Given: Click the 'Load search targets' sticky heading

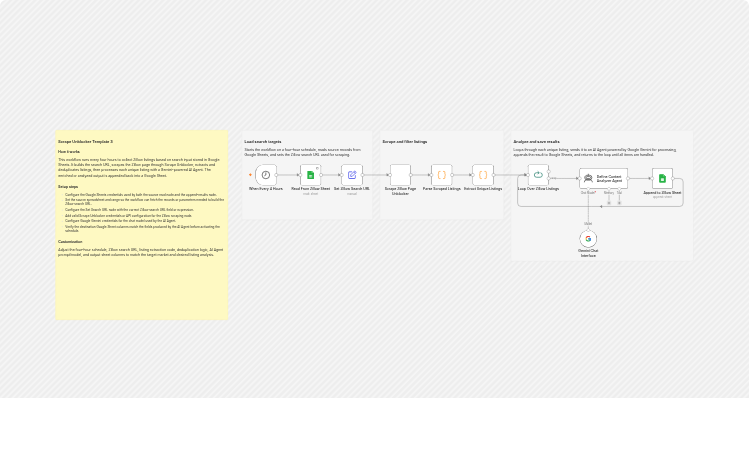Looking at the screenshot, I should (x=263, y=141).
